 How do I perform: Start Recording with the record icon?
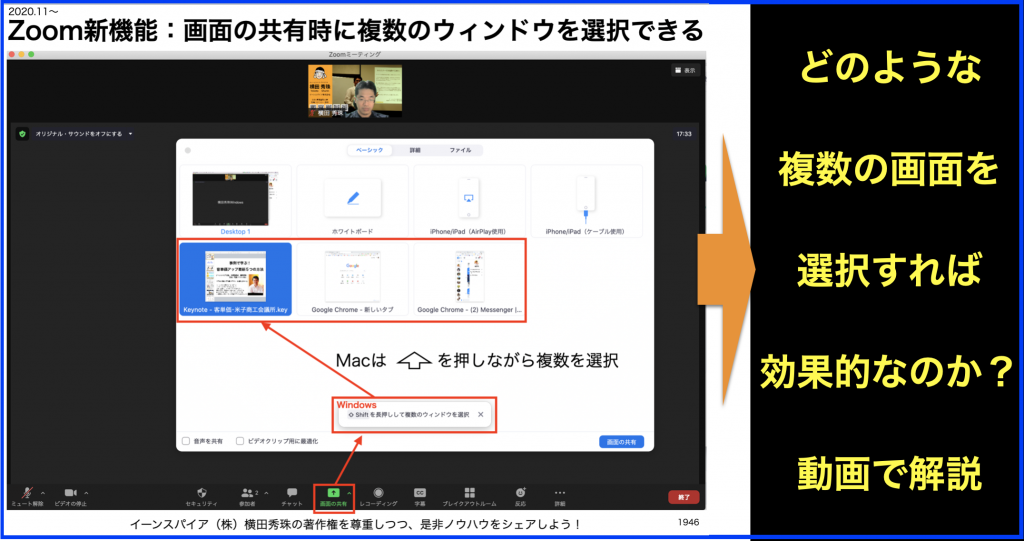pyautogui.click(x=378, y=493)
